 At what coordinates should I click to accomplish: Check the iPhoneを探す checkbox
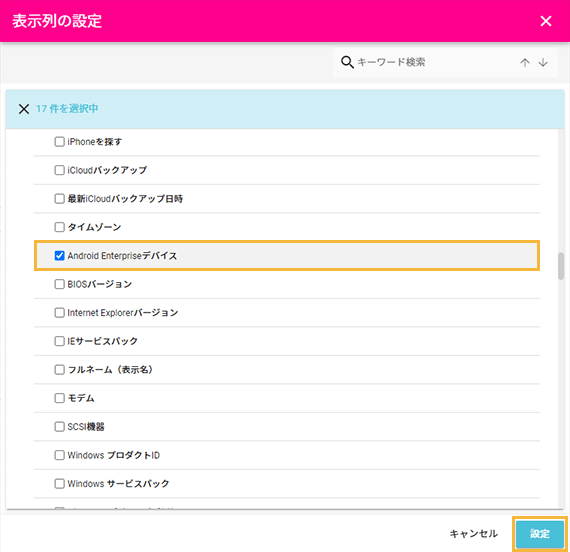pos(59,141)
